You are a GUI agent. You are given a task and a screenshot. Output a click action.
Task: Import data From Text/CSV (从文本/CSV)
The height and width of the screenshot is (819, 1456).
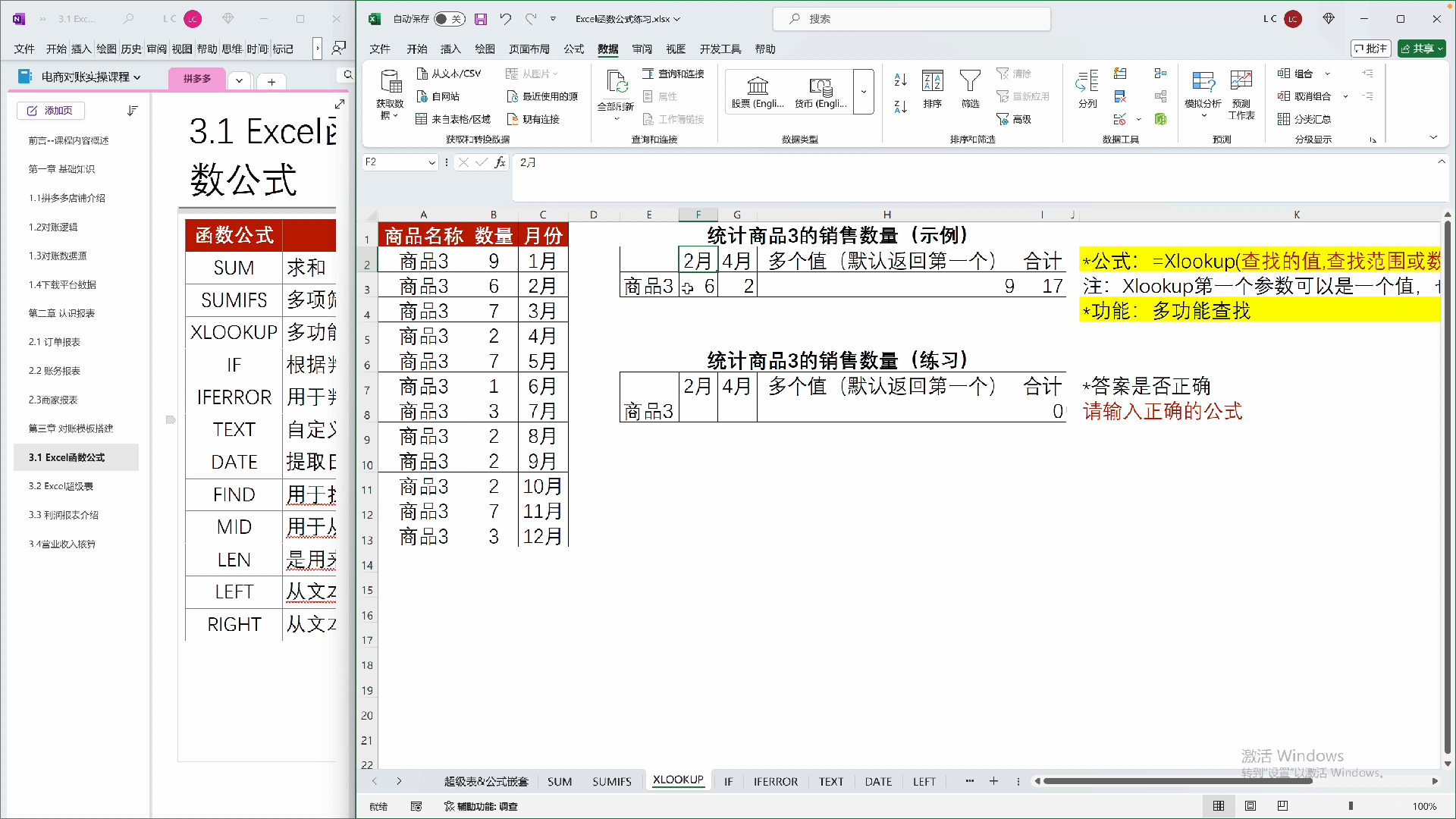click(x=448, y=74)
